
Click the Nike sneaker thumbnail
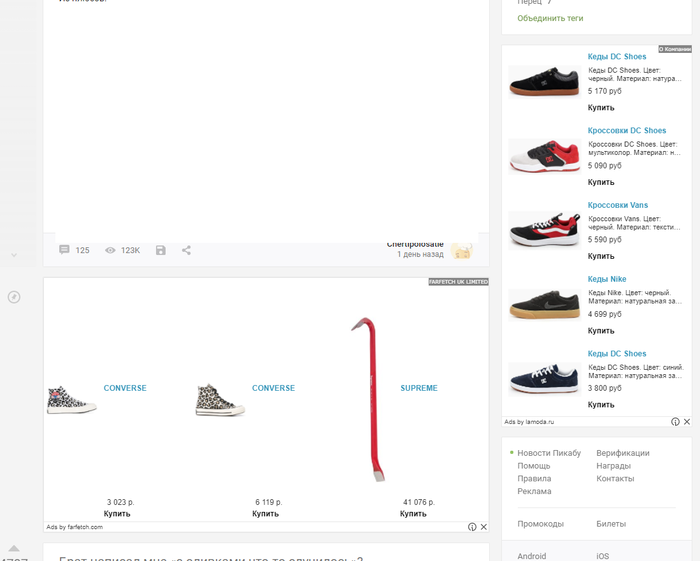545,304
